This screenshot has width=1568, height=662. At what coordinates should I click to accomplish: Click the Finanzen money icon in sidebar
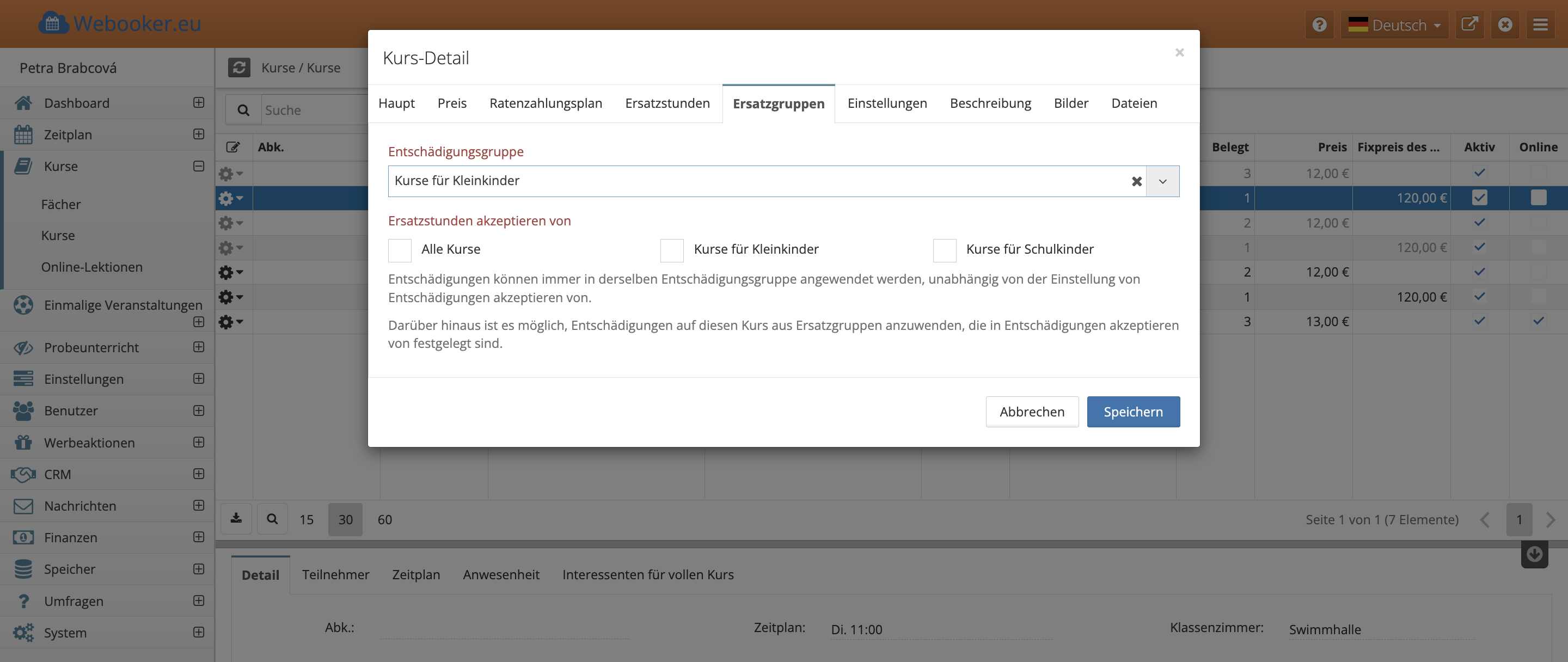click(23, 537)
